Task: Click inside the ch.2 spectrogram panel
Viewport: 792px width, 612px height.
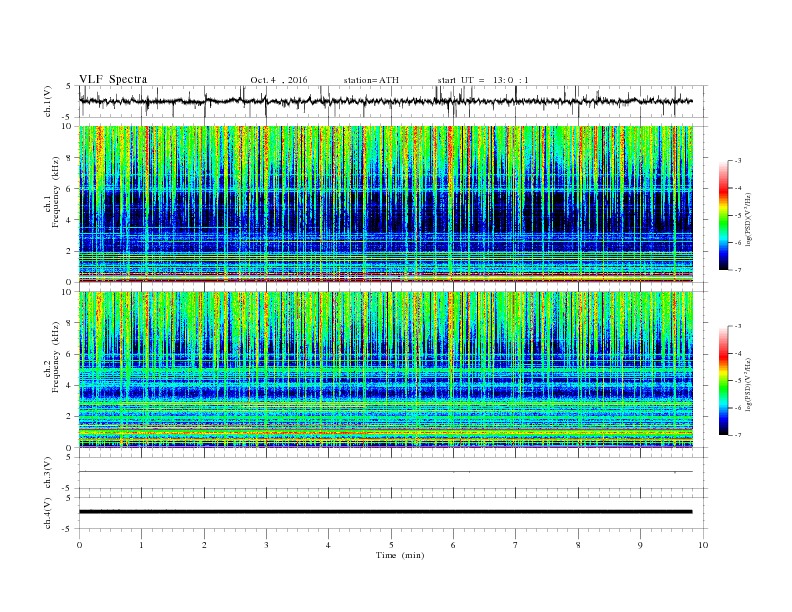Action: click(x=385, y=370)
